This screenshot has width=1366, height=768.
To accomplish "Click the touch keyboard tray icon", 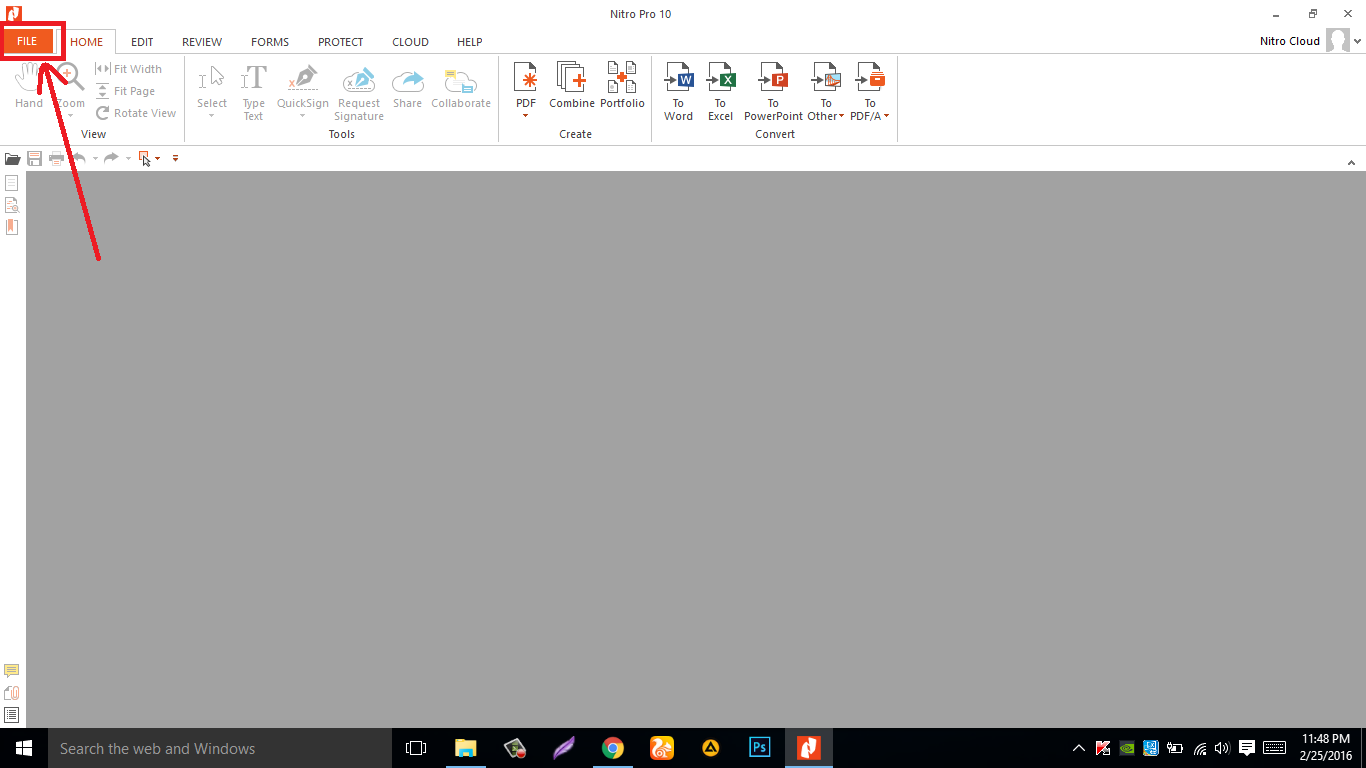I will click(x=1275, y=748).
